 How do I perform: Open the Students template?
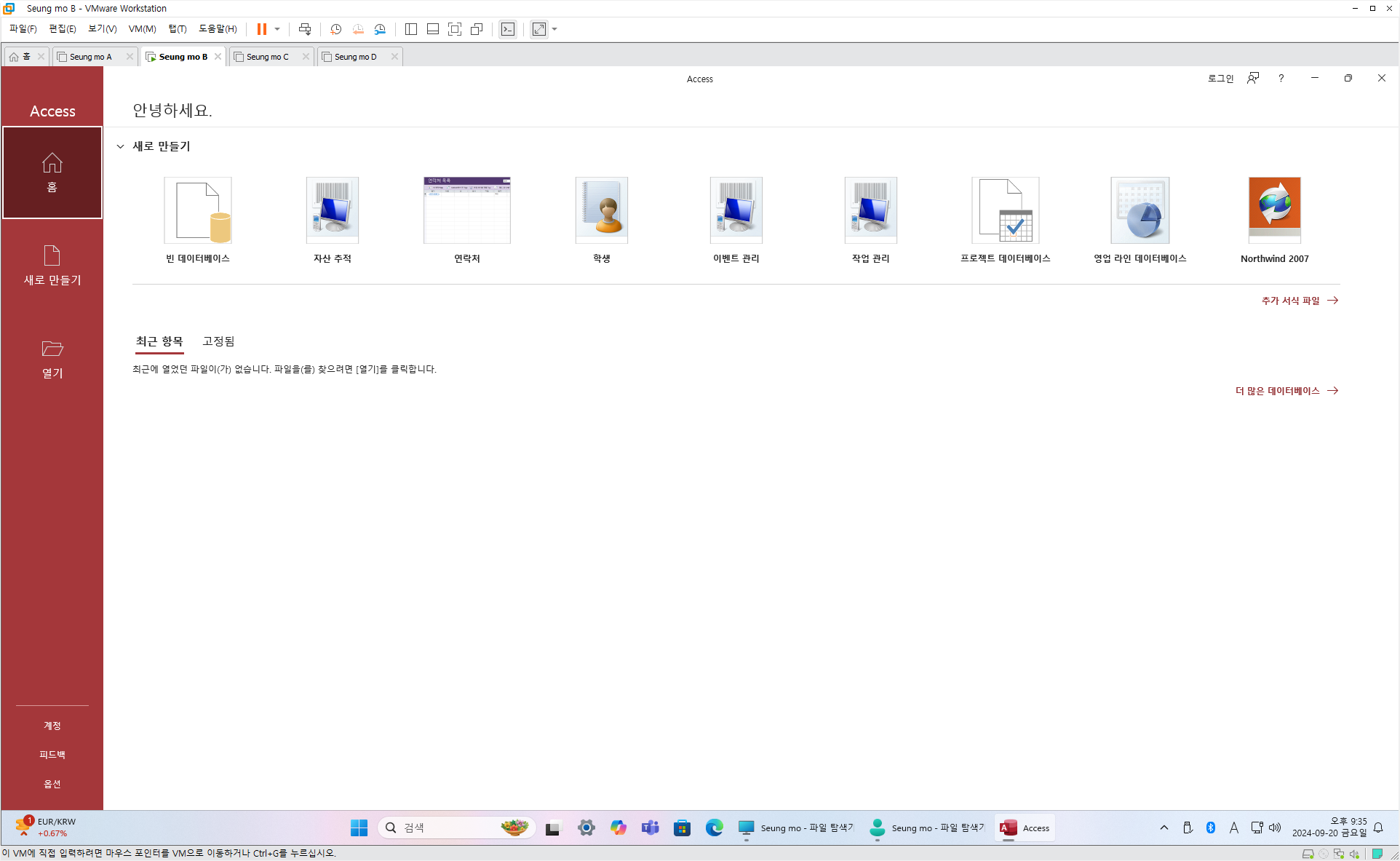click(x=601, y=211)
